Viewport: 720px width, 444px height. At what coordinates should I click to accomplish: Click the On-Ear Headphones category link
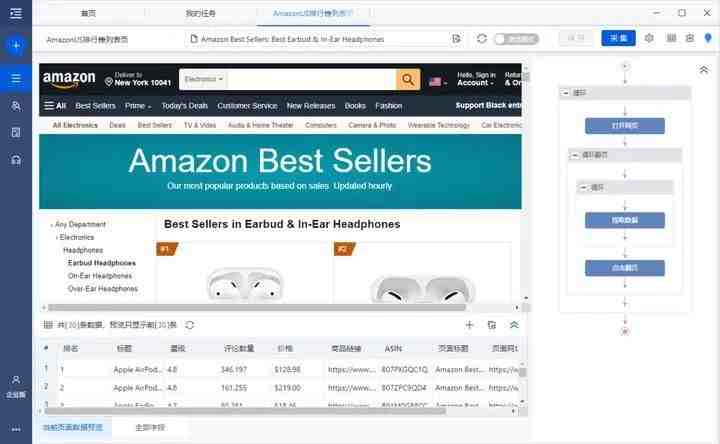click(x=100, y=276)
